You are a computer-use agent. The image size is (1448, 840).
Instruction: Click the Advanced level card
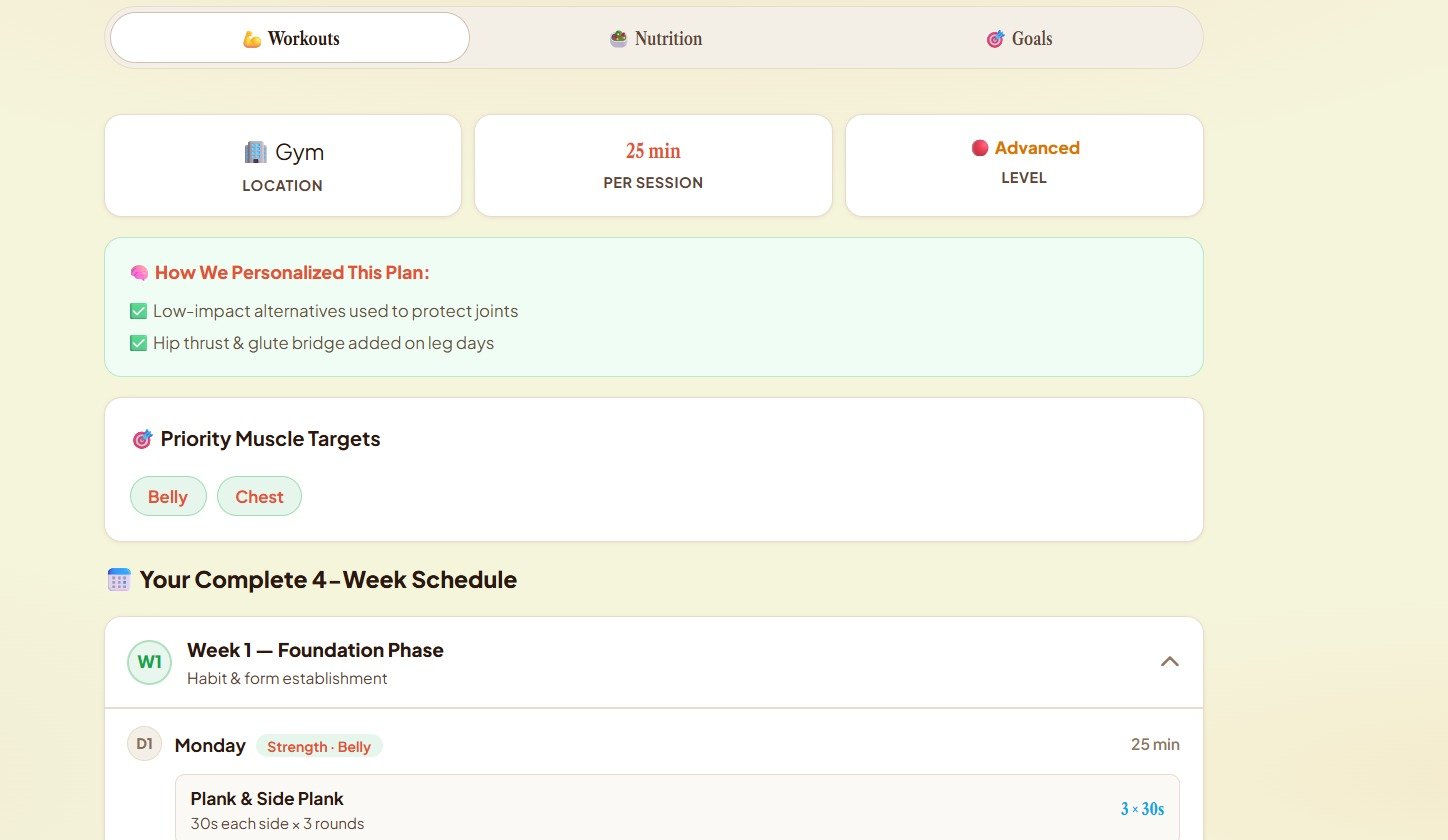pos(1024,165)
